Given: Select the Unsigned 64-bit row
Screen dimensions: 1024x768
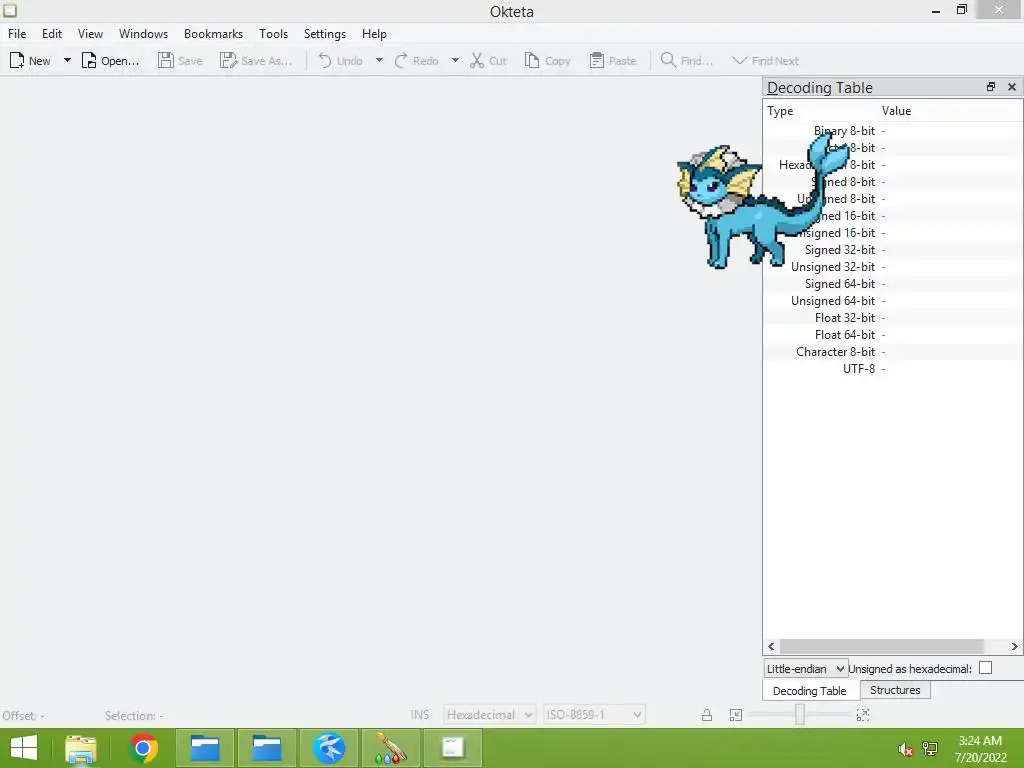Looking at the screenshot, I should pyautogui.click(x=893, y=301).
